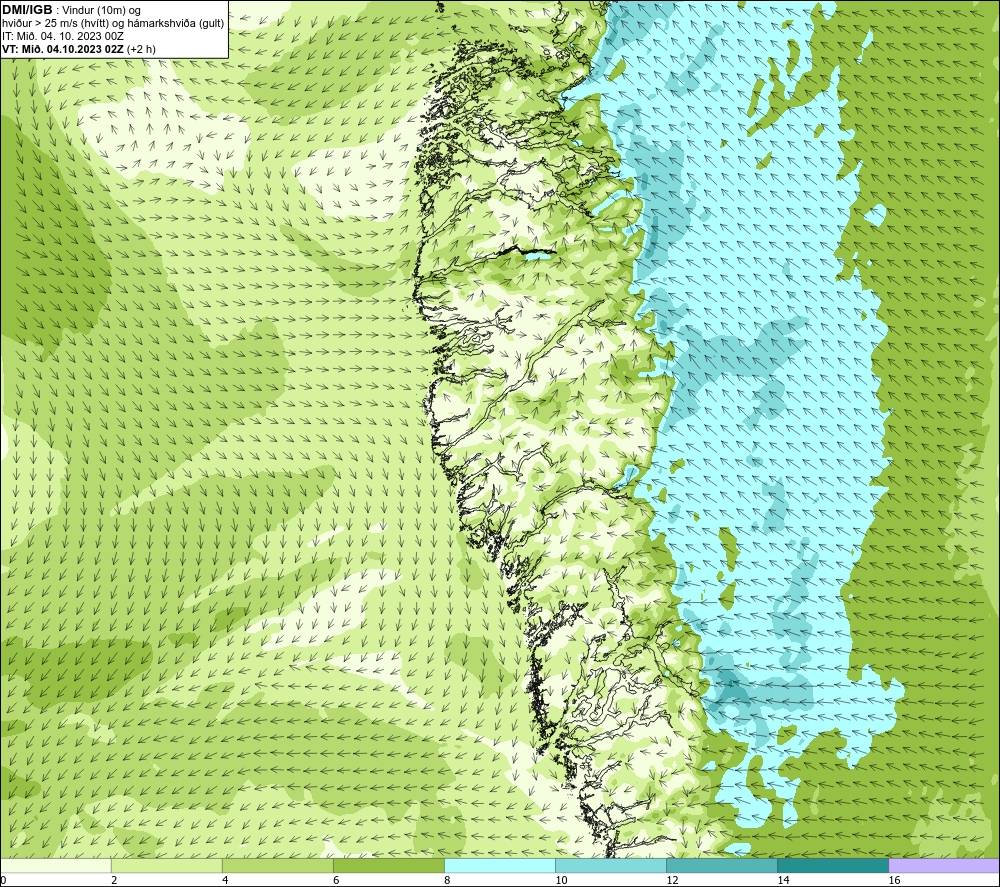Click the legend scale label '0'
This screenshot has width=1000, height=887.
click(x=3, y=880)
